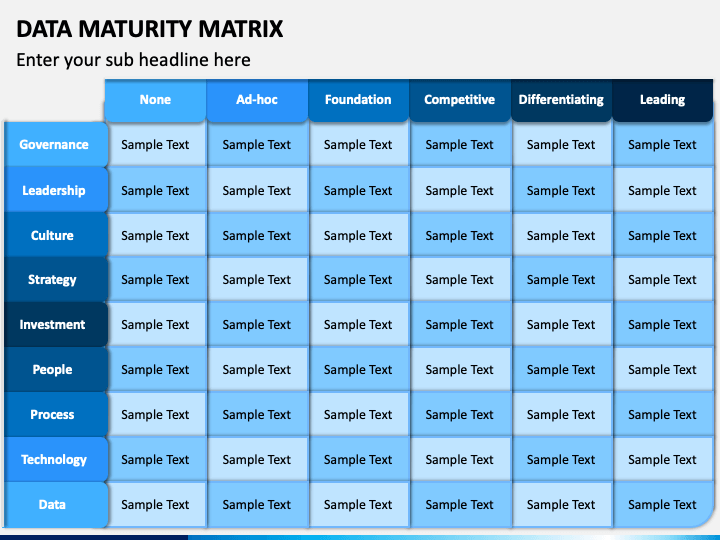
Task: Click the Investment cell under Foundation
Action: pyautogui.click(x=358, y=325)
